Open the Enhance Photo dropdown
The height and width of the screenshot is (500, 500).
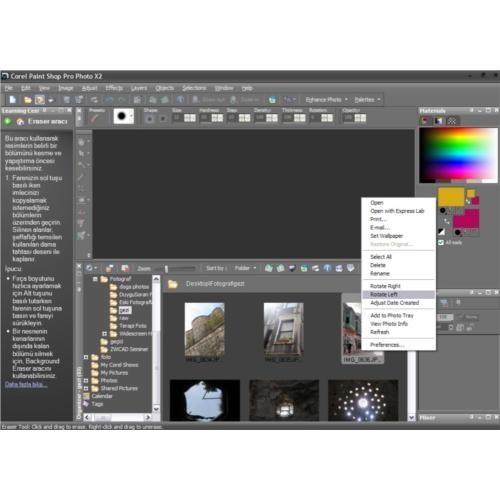pos(326,100)
